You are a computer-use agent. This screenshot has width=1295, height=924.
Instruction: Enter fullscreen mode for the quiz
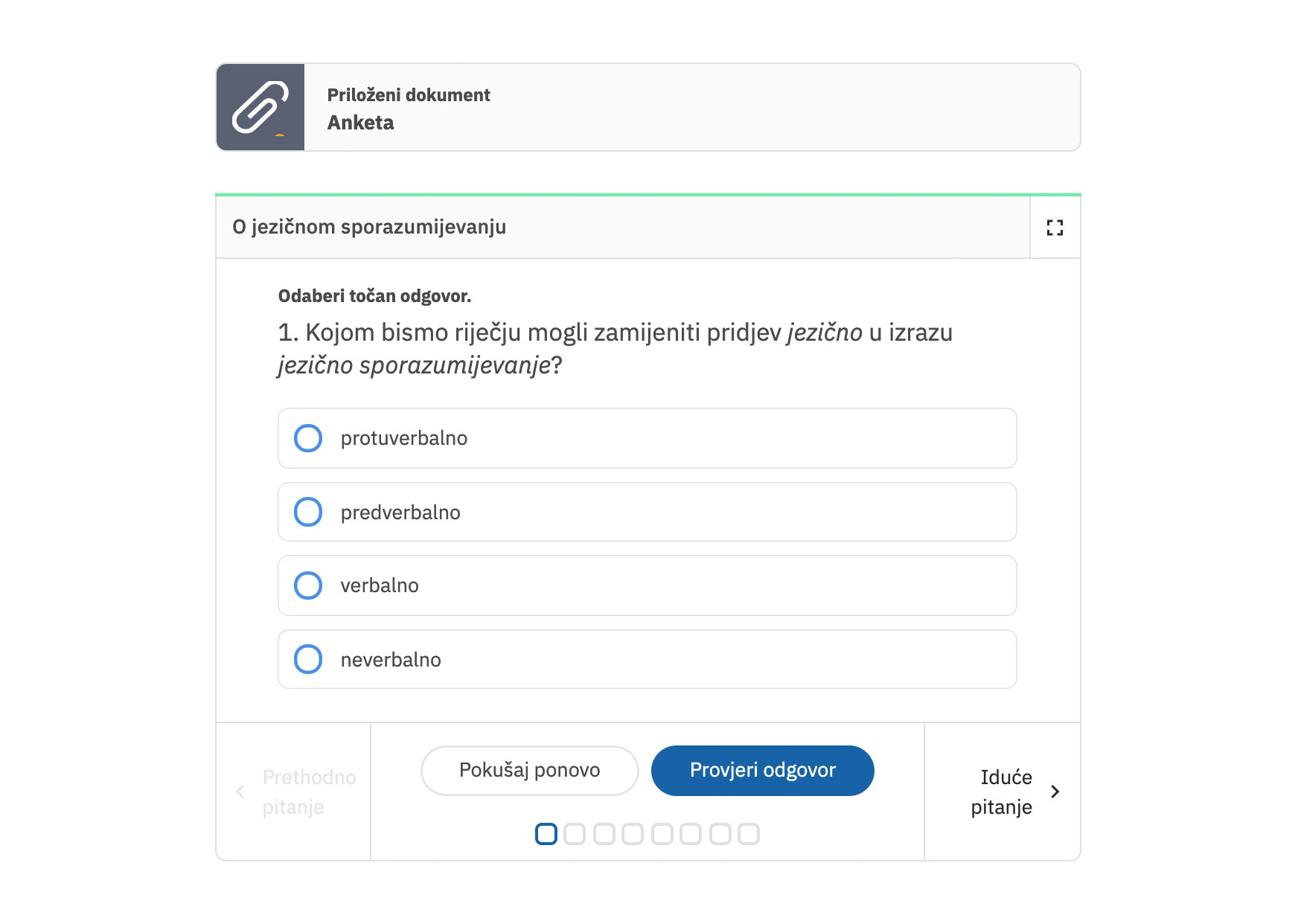tap(1055, 228)
